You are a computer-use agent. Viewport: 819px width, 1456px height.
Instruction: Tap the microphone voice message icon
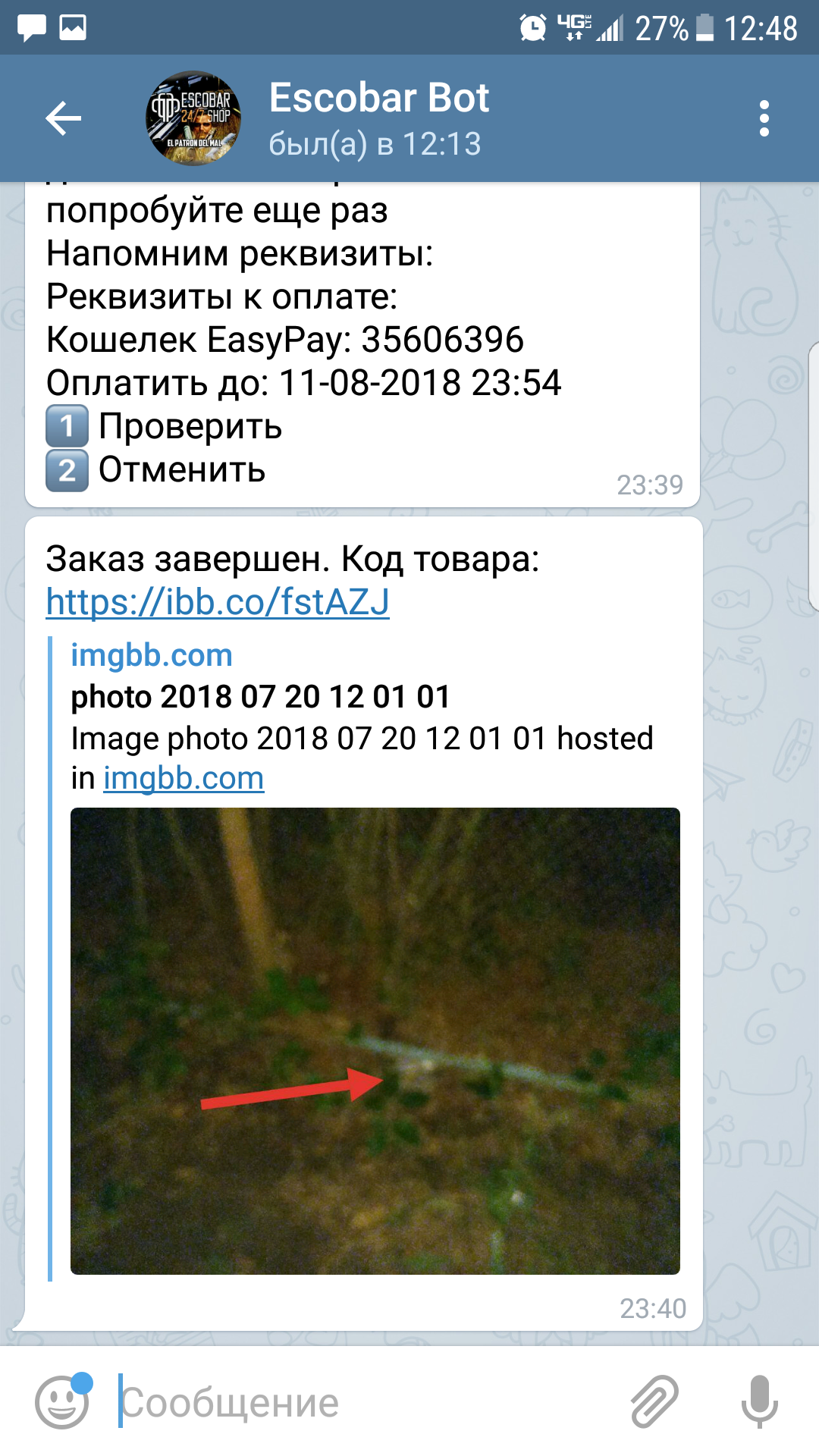[759, 1401]
